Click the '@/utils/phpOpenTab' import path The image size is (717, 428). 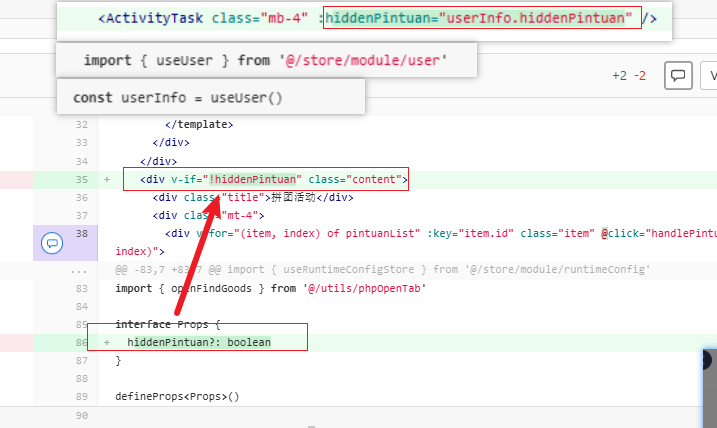click(x=364, y=289)
